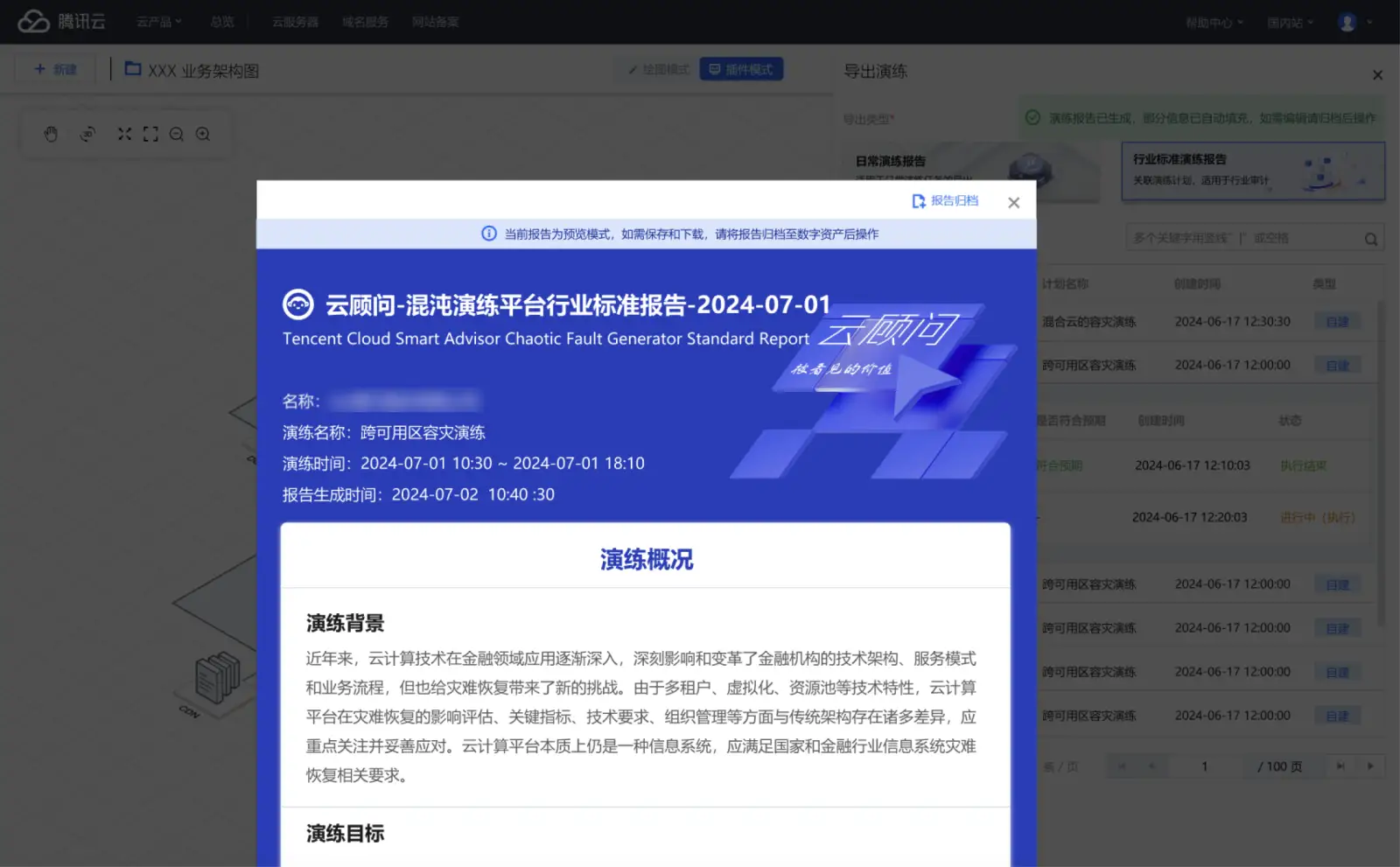This screenshot has width=1400, height=867.
Task: Expand the 国内站 region dropdown
Action: click(1290, 23)
